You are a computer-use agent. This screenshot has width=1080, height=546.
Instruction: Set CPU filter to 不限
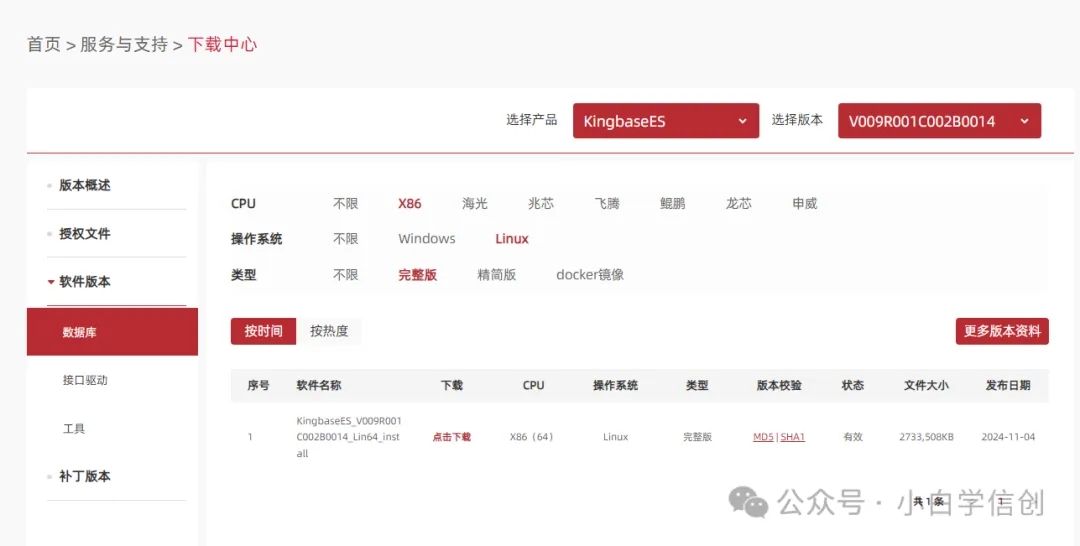345,204
